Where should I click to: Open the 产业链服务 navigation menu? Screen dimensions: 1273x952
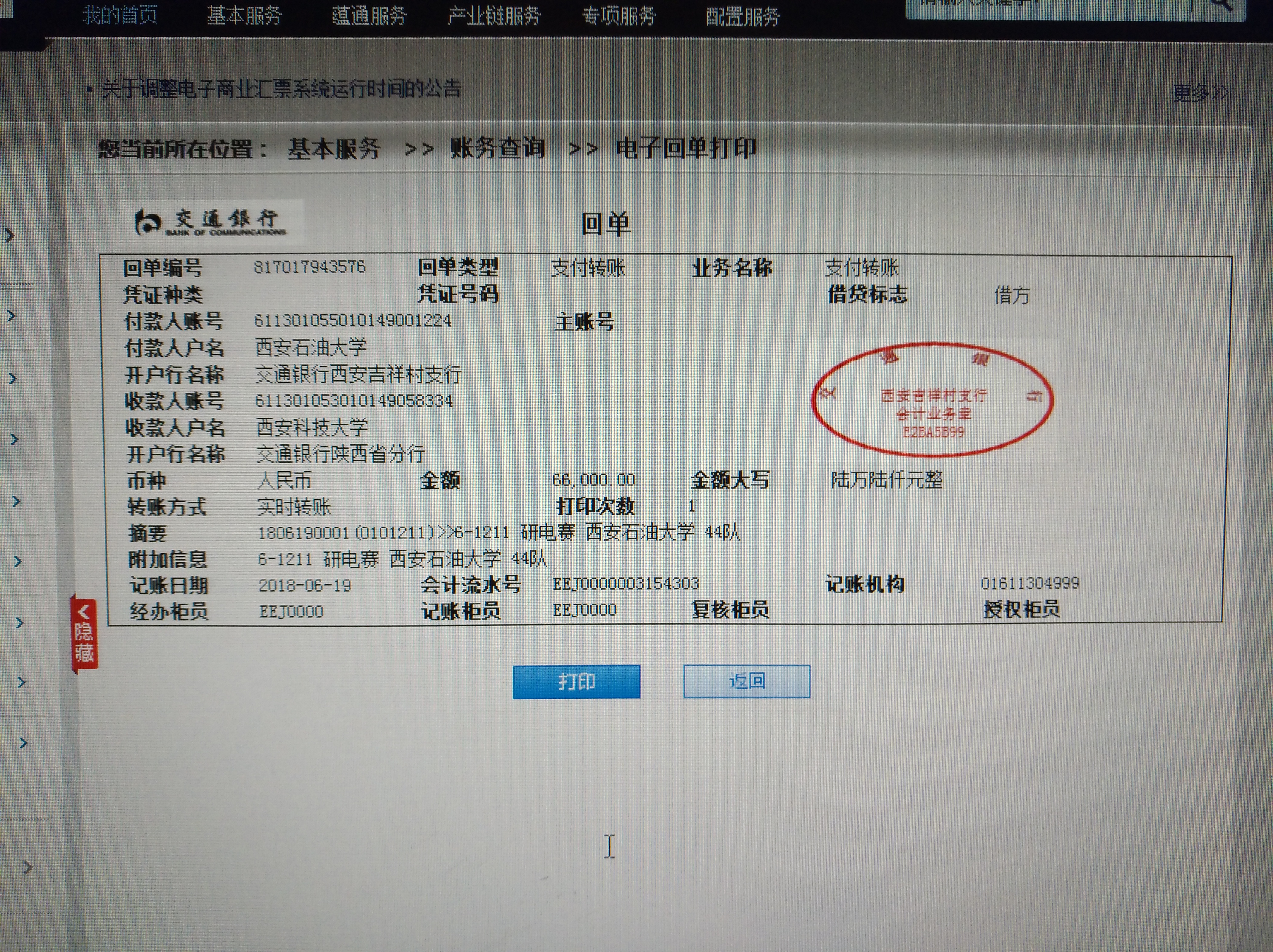(494, 16)
